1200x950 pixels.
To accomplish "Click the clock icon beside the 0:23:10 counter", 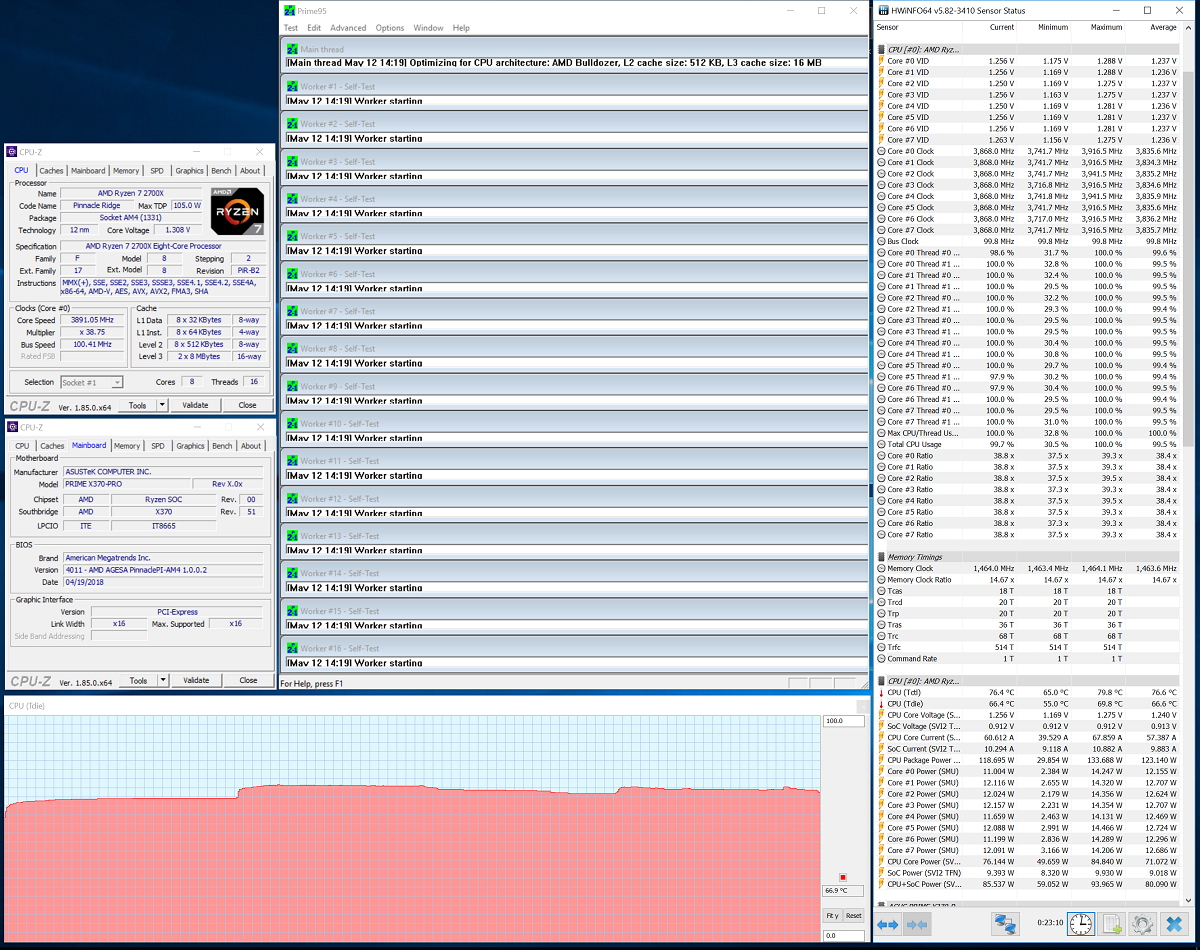I will (1080, 924).
